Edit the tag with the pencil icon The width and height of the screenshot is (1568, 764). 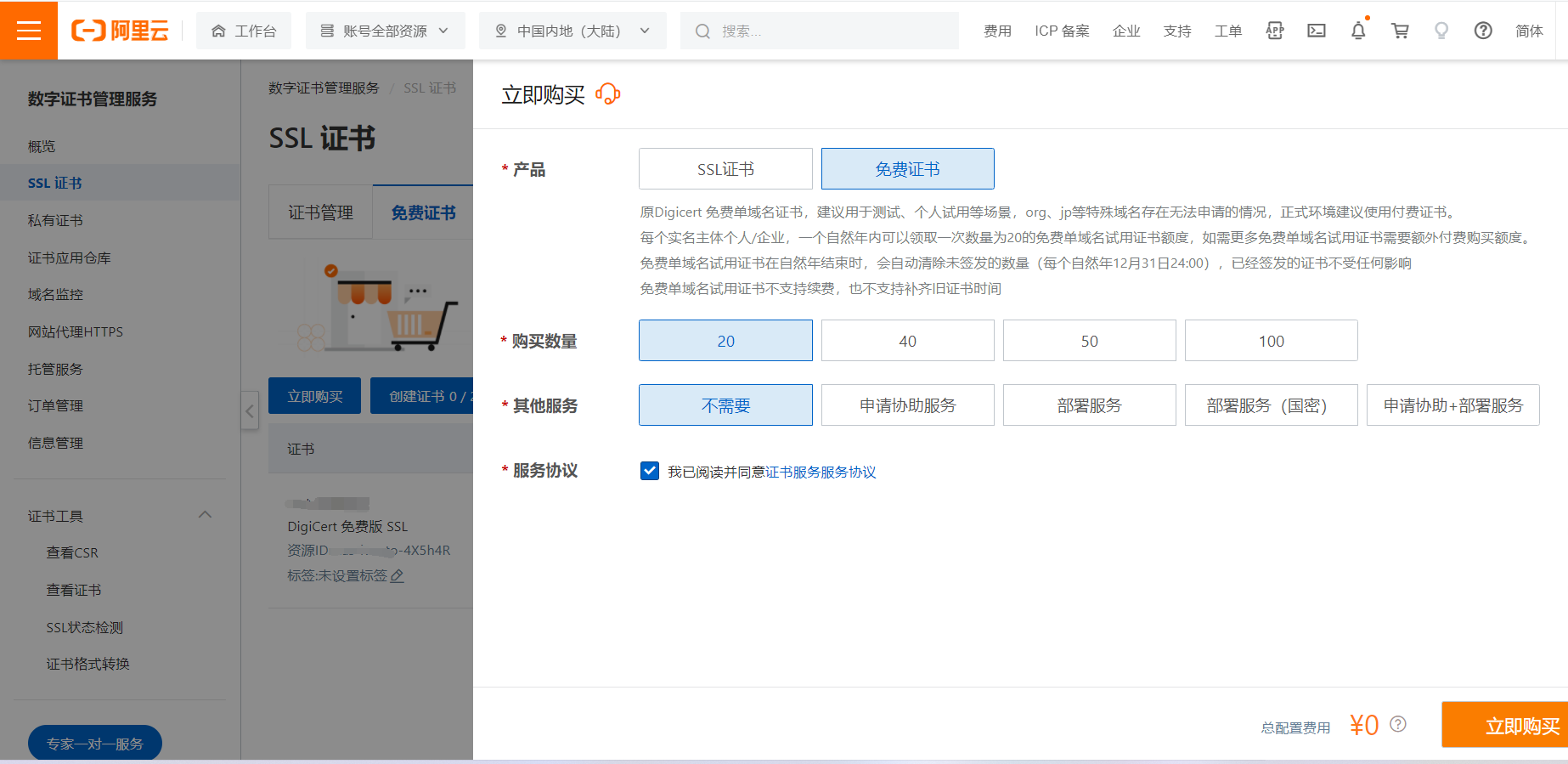click(x=397, y=575)
